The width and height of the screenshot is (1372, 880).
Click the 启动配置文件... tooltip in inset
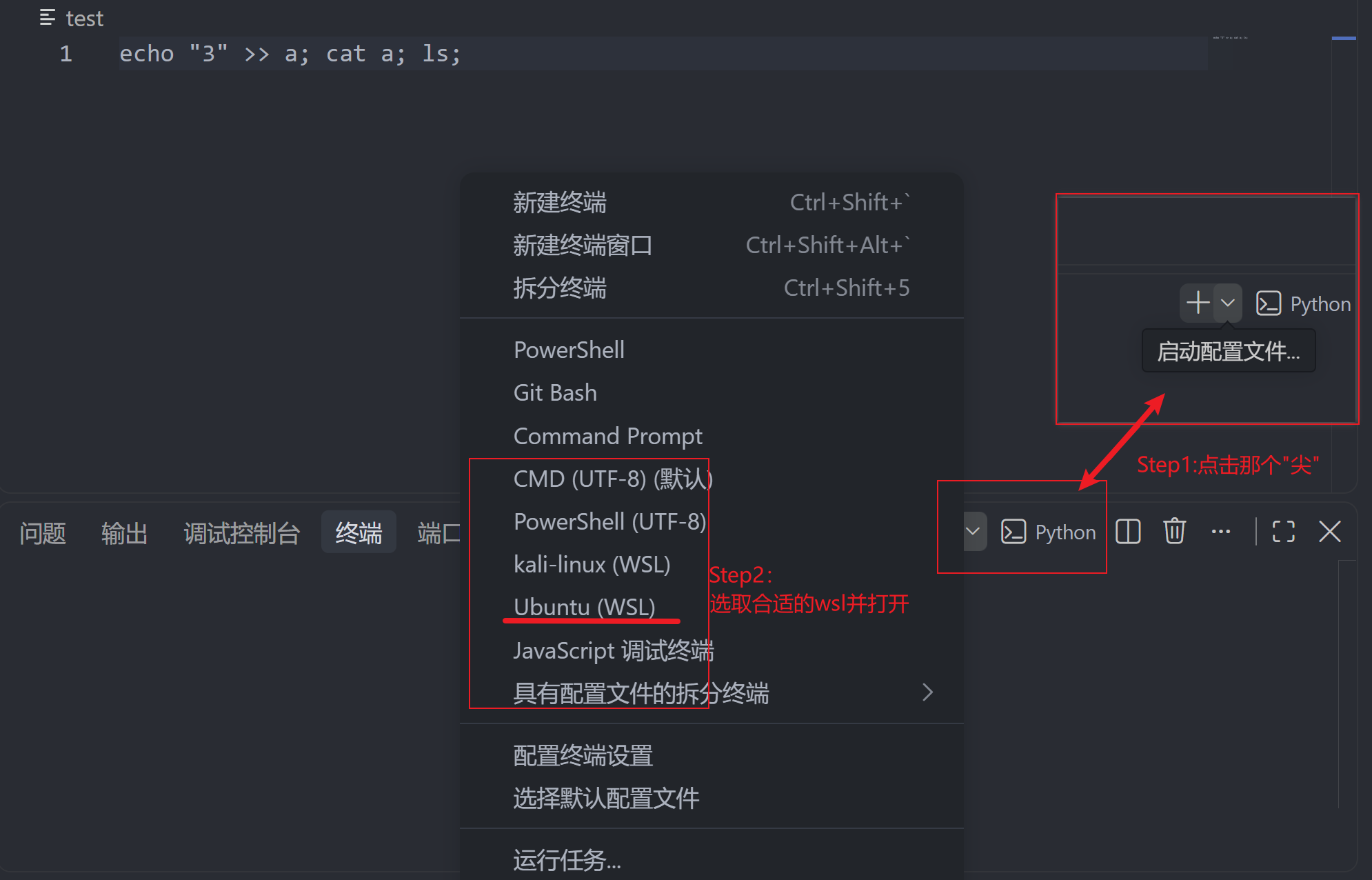pyautogui.click(x=1229, y=352)
